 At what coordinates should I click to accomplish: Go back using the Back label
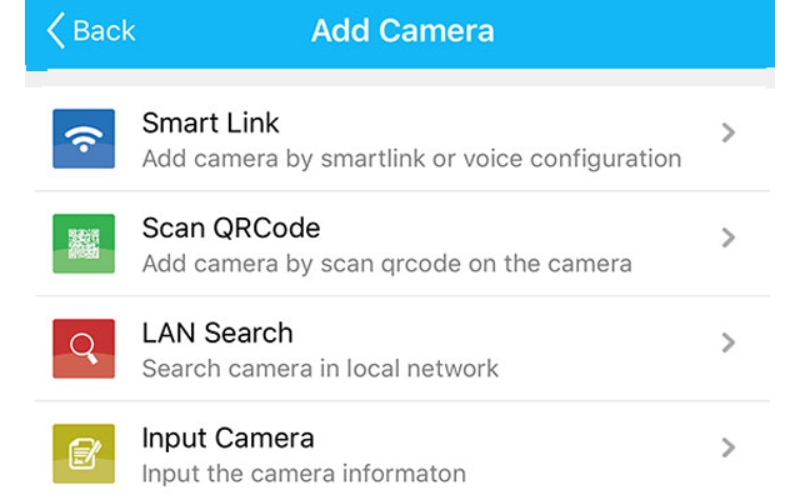[x=105, y=31]
